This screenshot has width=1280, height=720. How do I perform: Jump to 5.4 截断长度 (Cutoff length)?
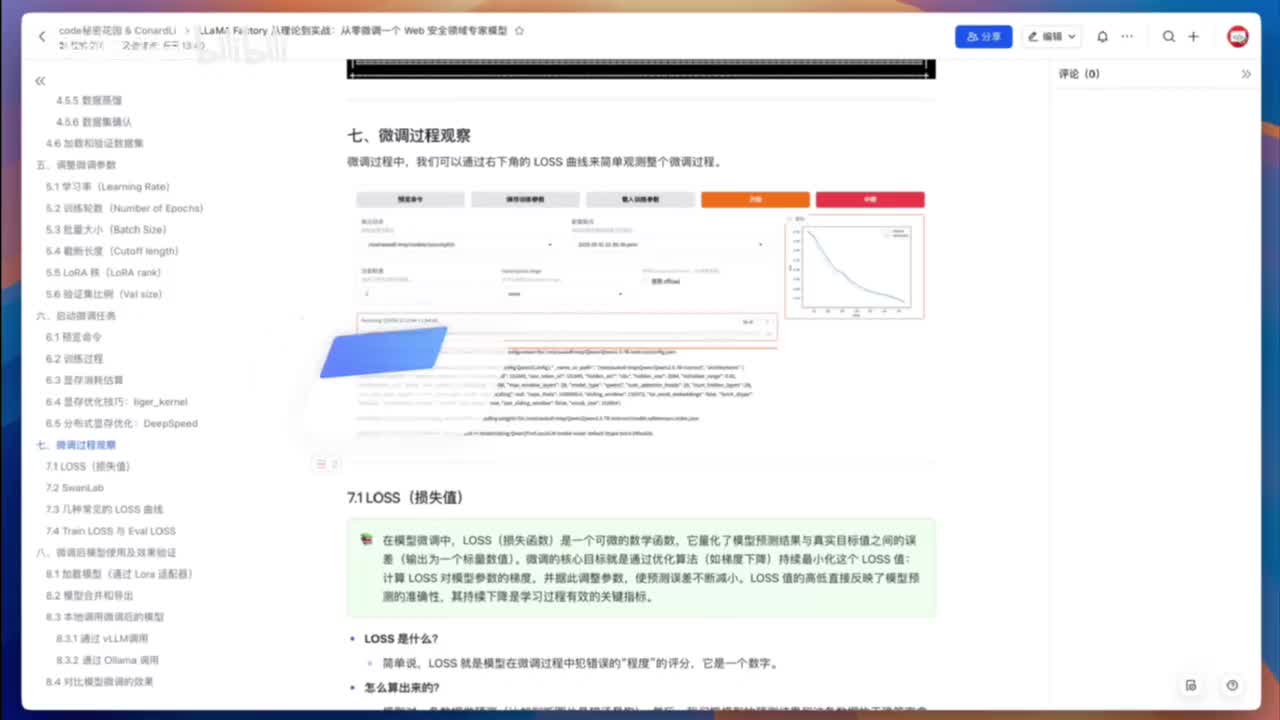click(112, 251)
